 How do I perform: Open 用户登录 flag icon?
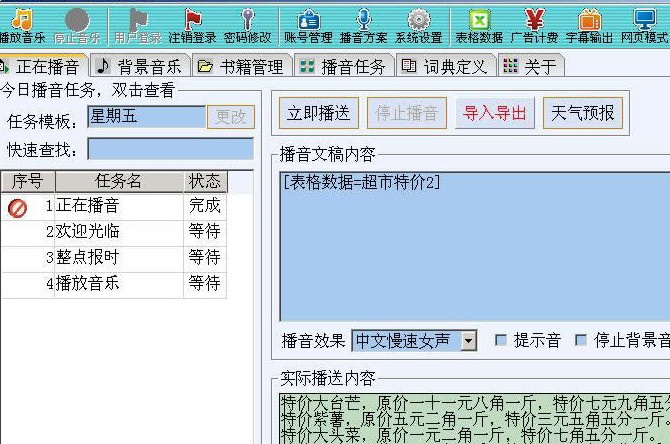(138, 19)
